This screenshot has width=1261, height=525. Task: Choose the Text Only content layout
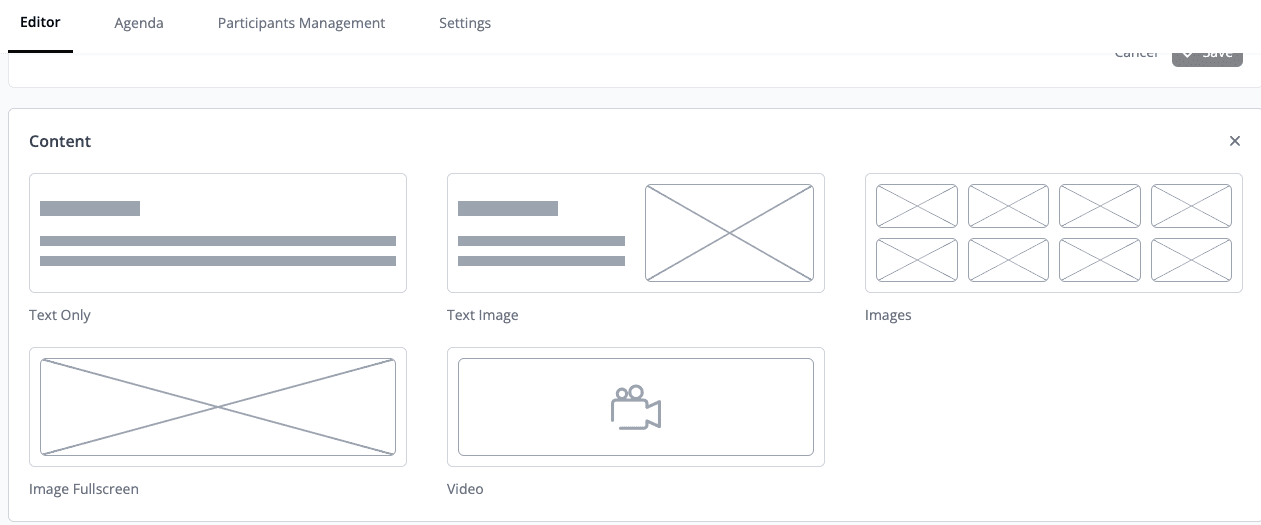click(x=218, y=233)
